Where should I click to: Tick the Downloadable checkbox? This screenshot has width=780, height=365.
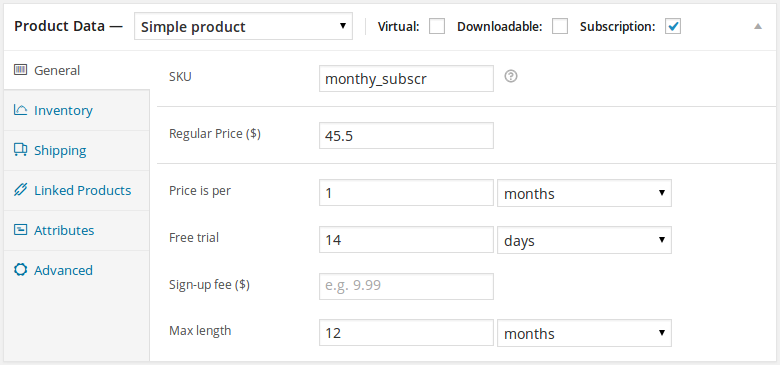coord(560,26)
